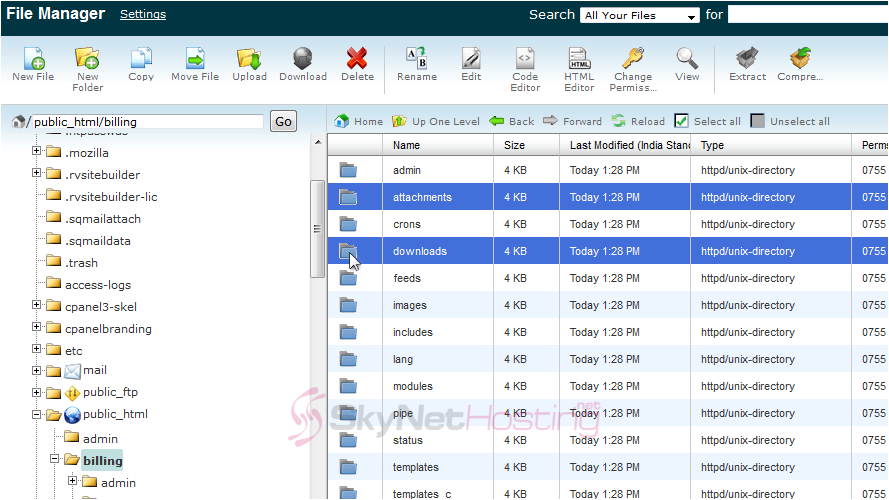Navigate Back with green arrow
Screen dimensions: 889x500
(x=511, y=121)
